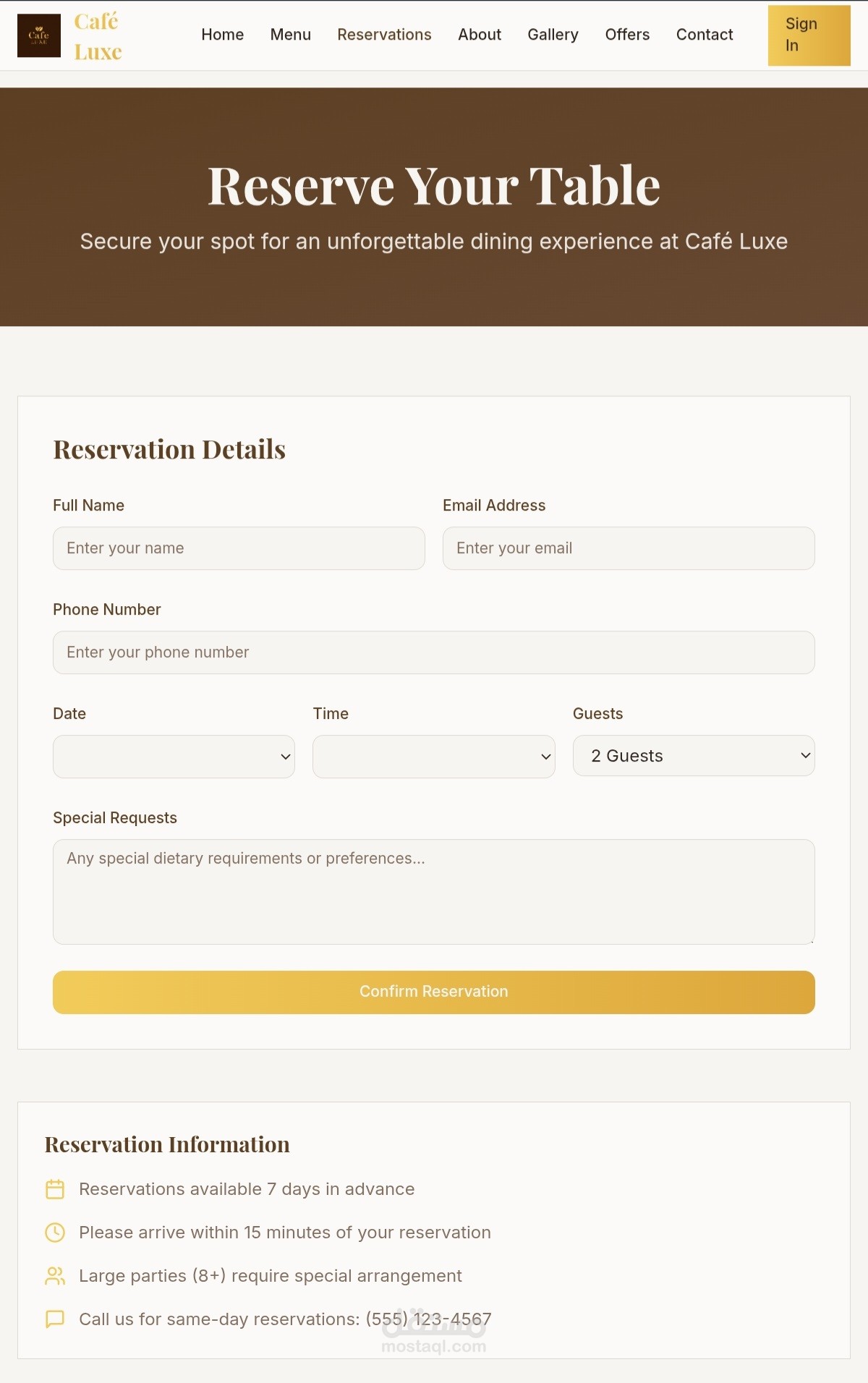This screenshot has width=868, height=1383.
Task: Open the Menu navigation link
Action: click(x=290, y=35)
